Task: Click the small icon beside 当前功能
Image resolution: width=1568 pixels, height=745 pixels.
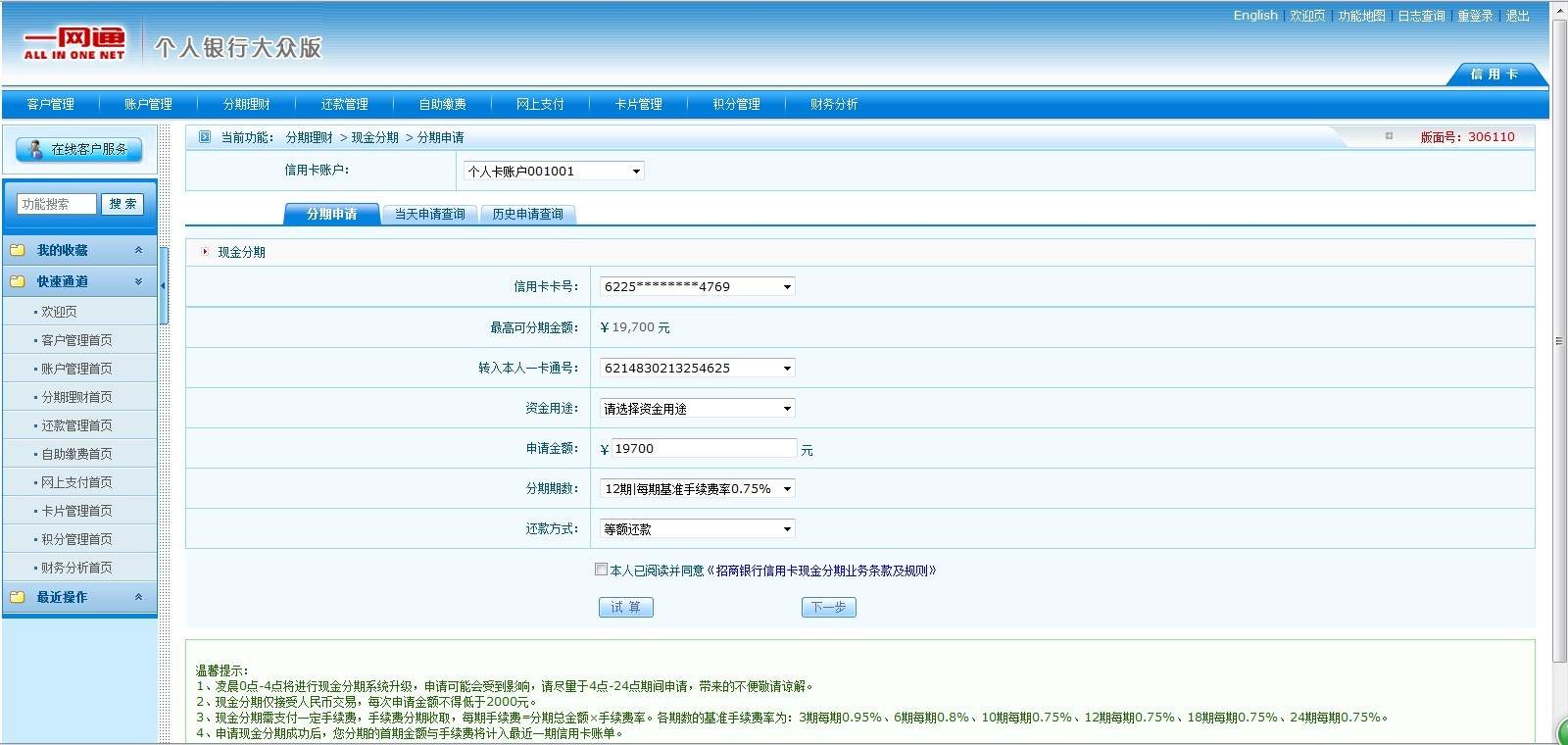Action: pyautogui.click(x=205, y=137)
